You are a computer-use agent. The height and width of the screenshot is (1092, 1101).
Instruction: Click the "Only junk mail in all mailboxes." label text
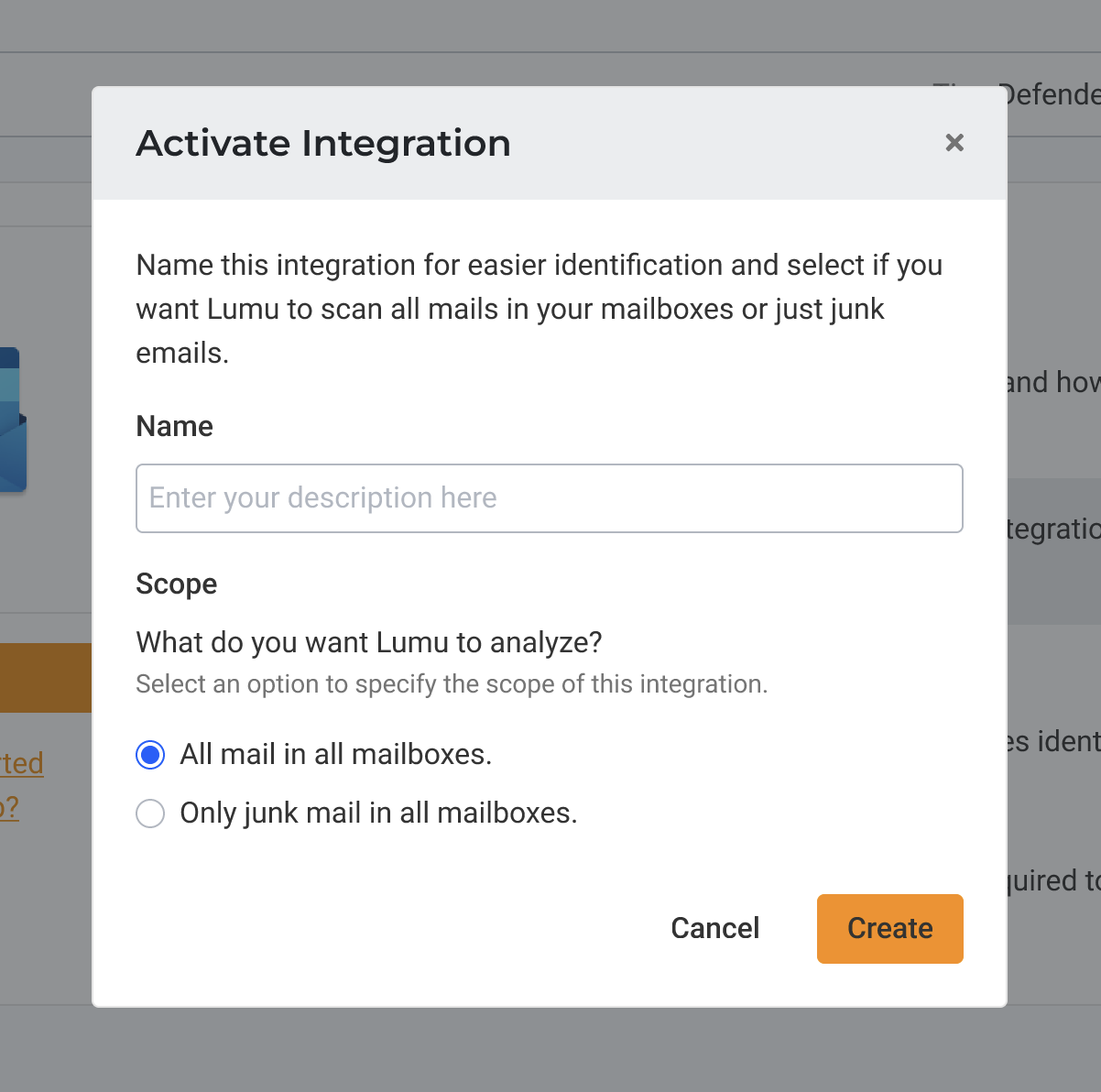(378, 814)
